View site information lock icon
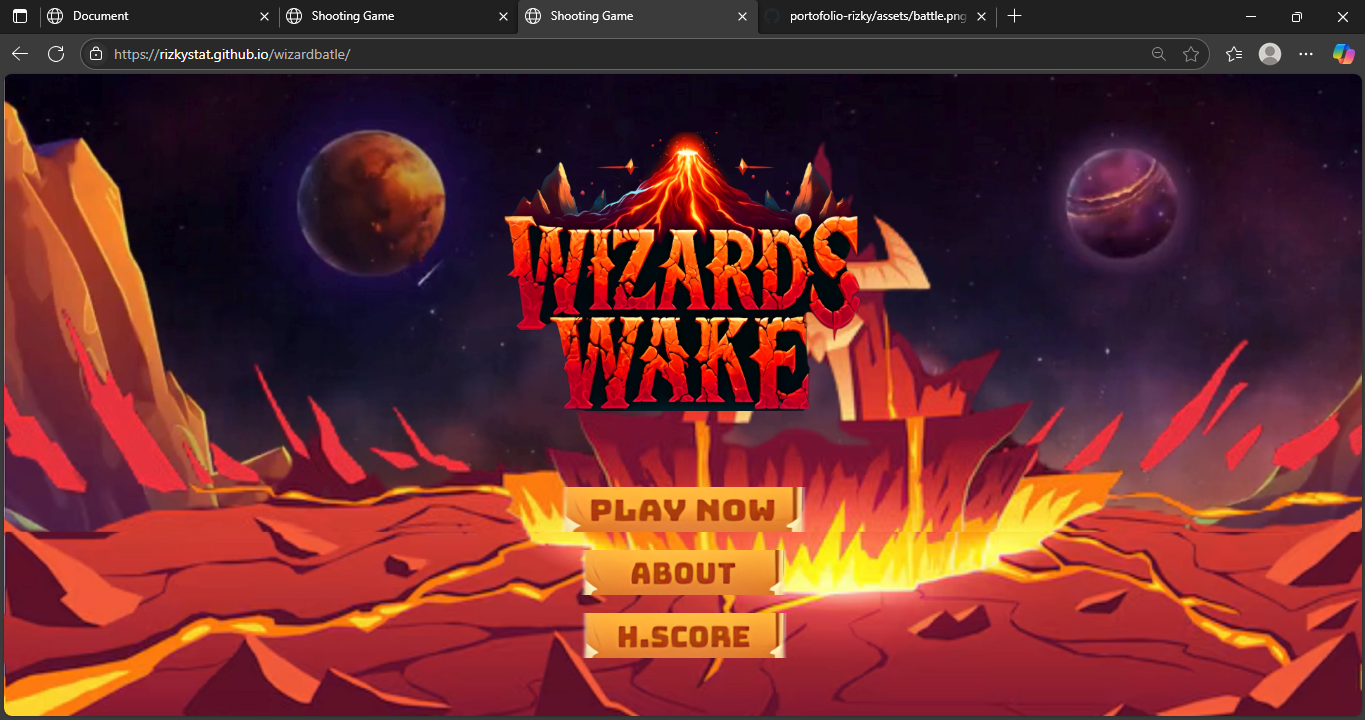 click(x=96, y=54)
